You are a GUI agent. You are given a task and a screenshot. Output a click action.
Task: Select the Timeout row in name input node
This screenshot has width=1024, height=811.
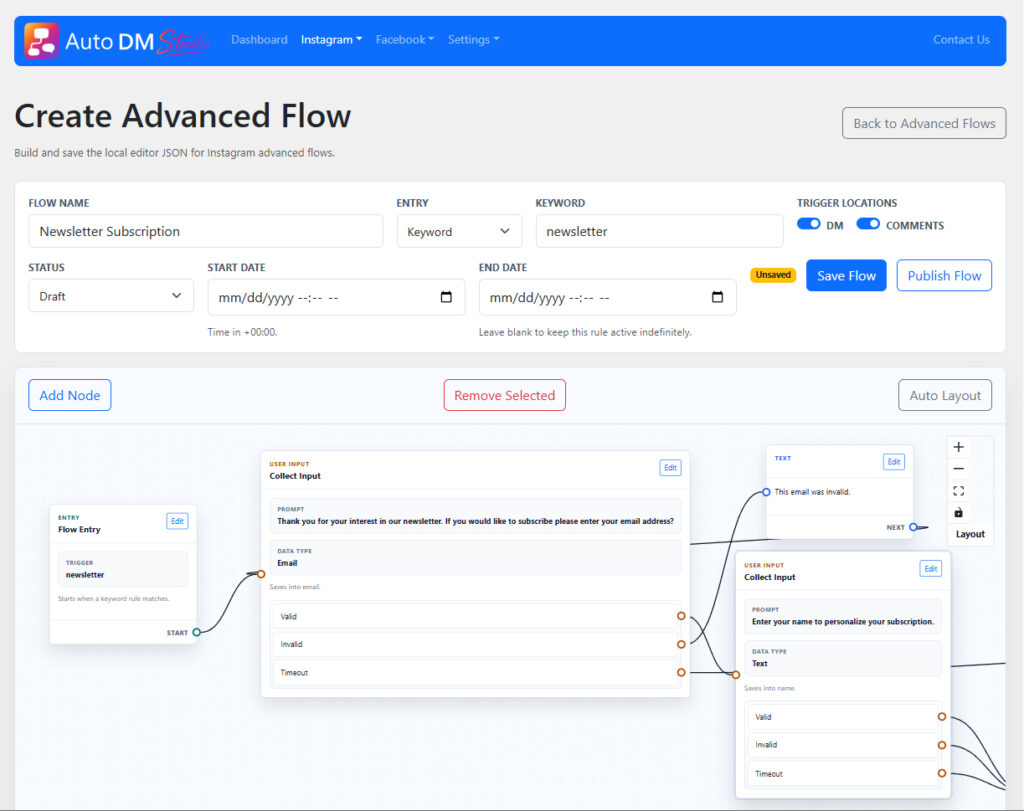[x=842, y=773]
